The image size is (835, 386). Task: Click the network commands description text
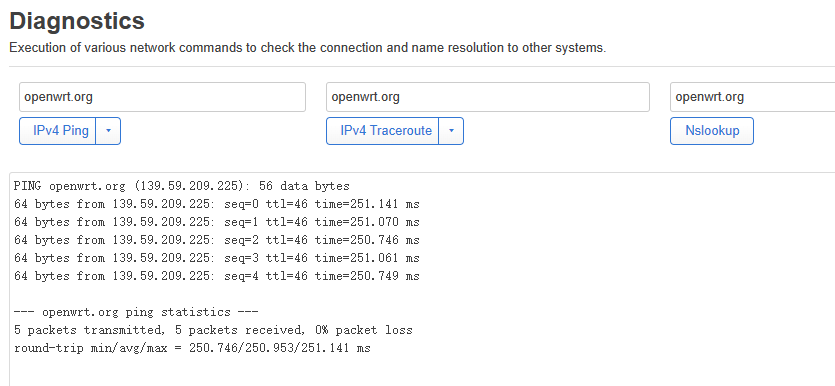(308, 48)
